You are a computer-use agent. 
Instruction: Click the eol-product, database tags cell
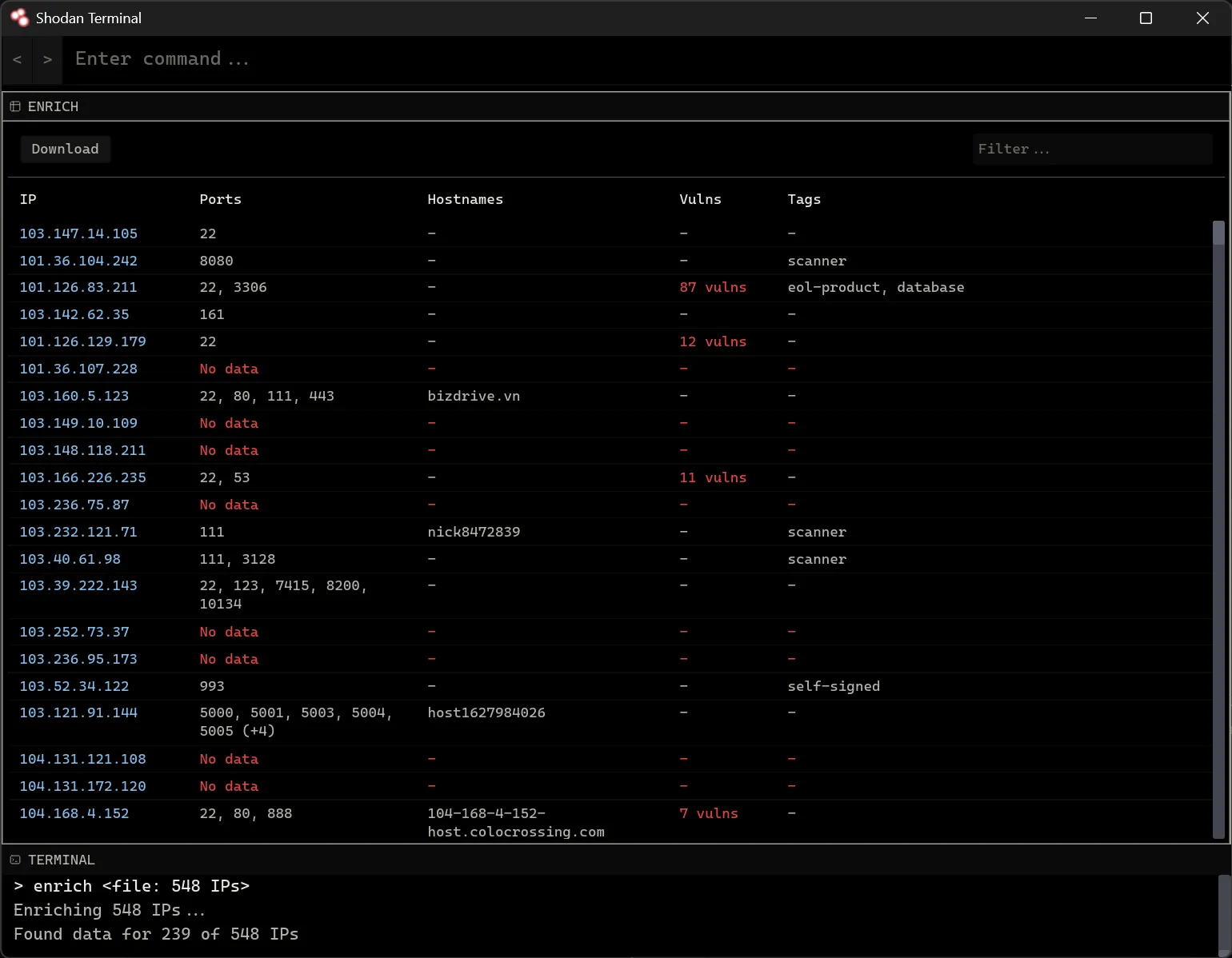[x=876, y=287]
